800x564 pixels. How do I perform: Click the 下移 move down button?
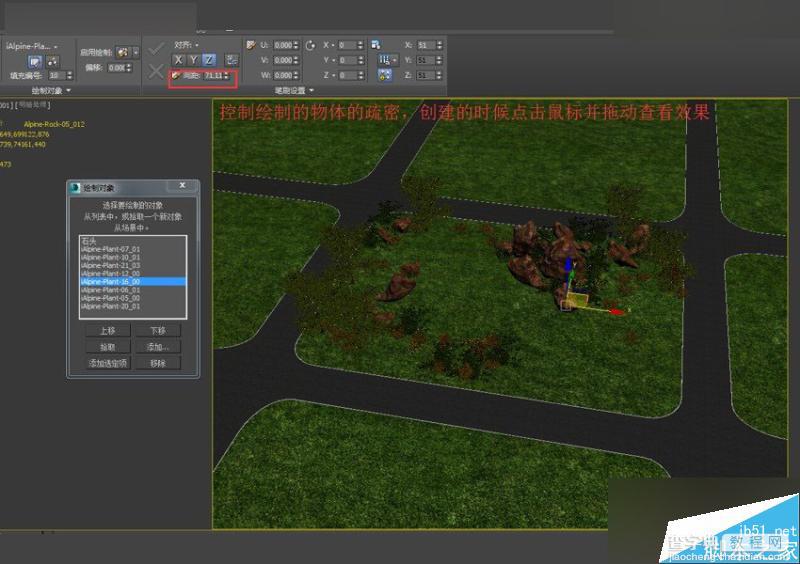click(x=158, y=331)
